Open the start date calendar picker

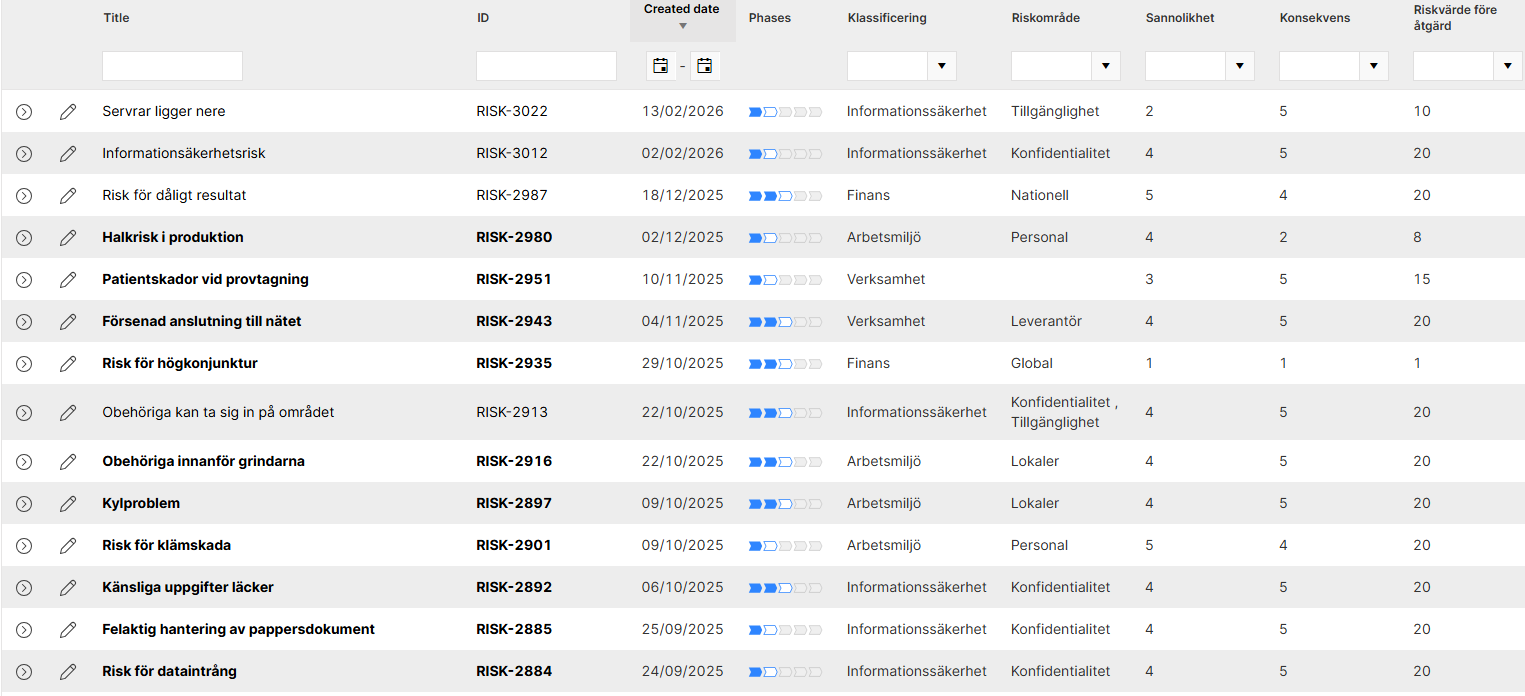(x=661, y=66)
